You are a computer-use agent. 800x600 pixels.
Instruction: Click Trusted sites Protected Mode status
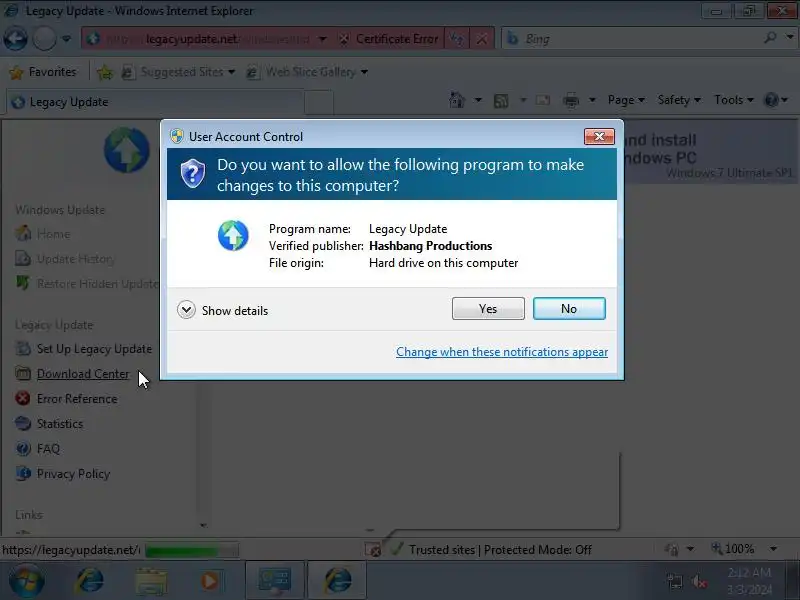(x=499, y=550)
